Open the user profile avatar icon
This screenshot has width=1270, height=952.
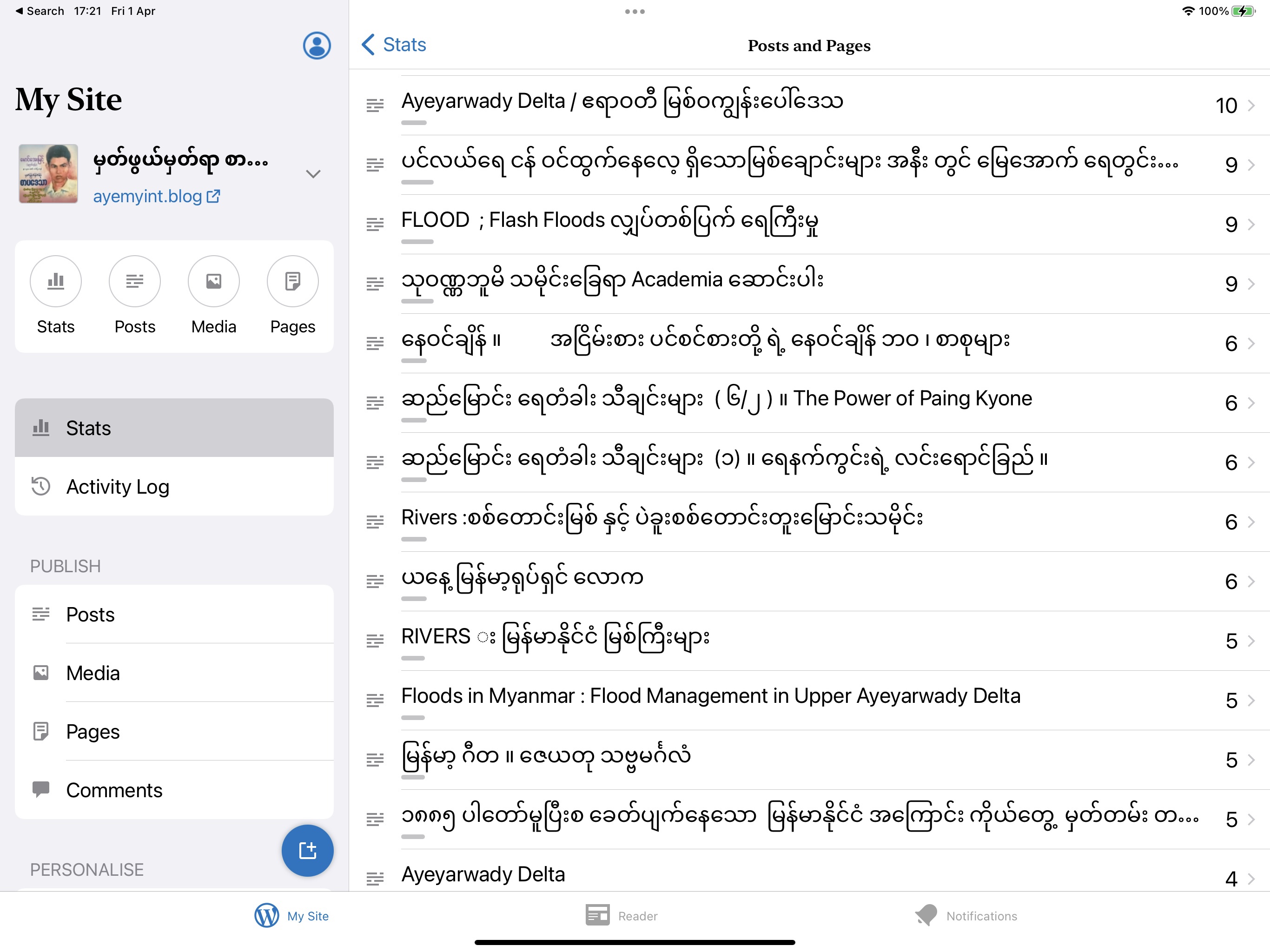pyautogui.click(x=317, y=46)
